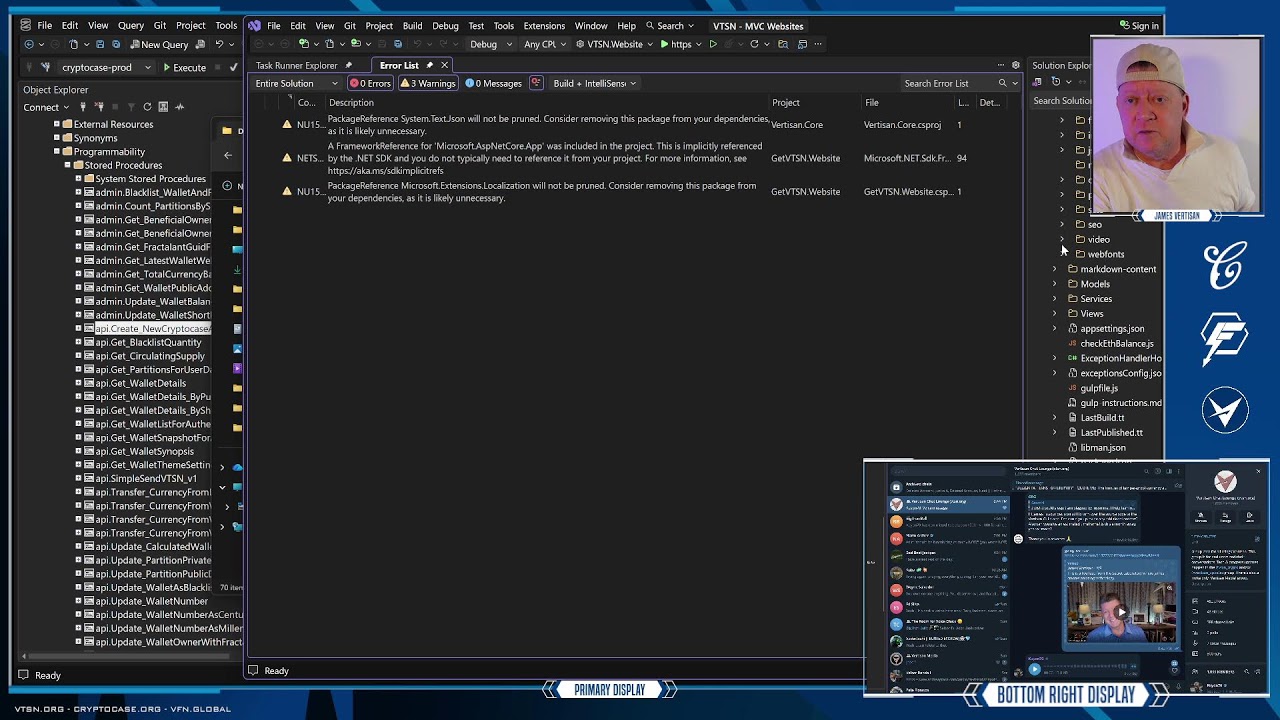This screenshot has height=720, width=1280.
Task: Select appsettings.json in Solution Explorer
Action: (x=1112, y=329)
